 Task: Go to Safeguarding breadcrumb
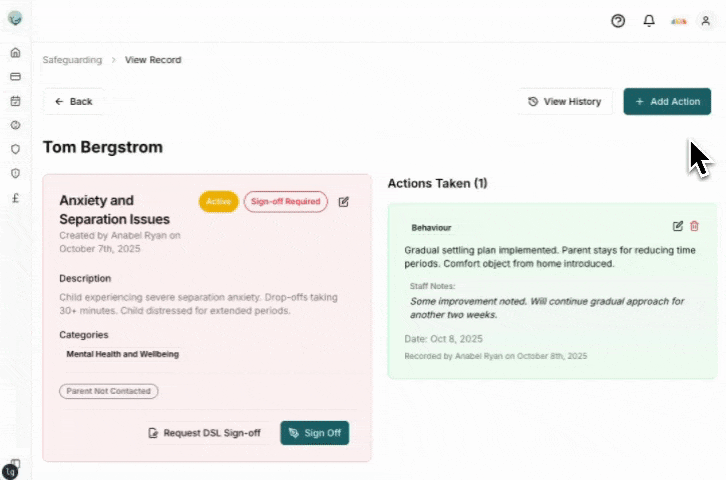[72, 60]
